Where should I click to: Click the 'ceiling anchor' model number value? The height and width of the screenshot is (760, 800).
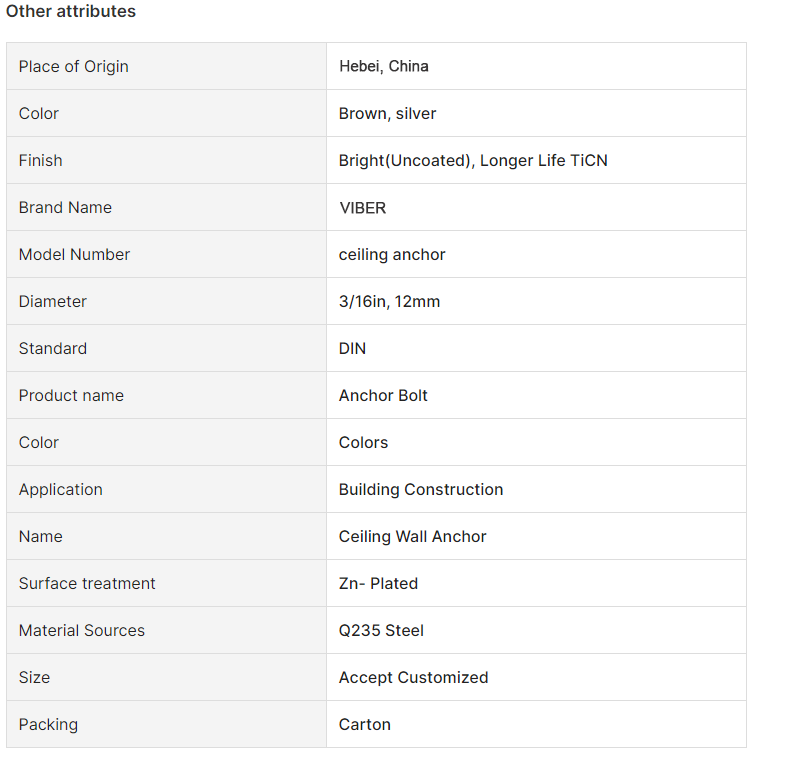pos(392,255)
